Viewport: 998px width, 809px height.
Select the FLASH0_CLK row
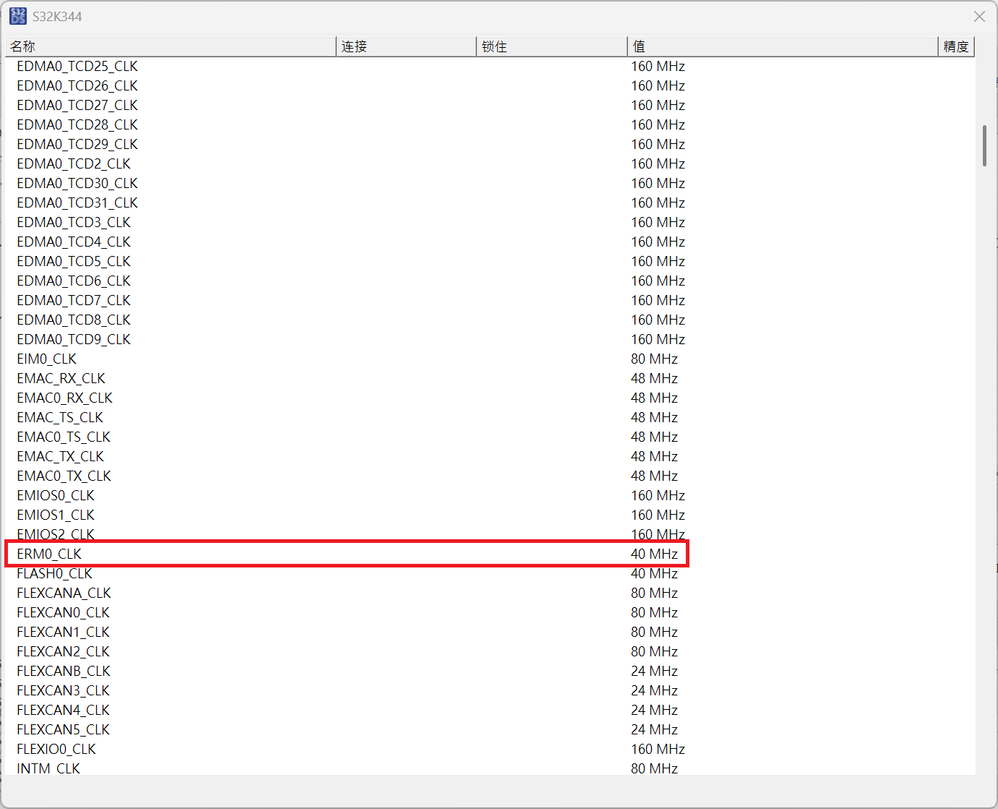490,573
